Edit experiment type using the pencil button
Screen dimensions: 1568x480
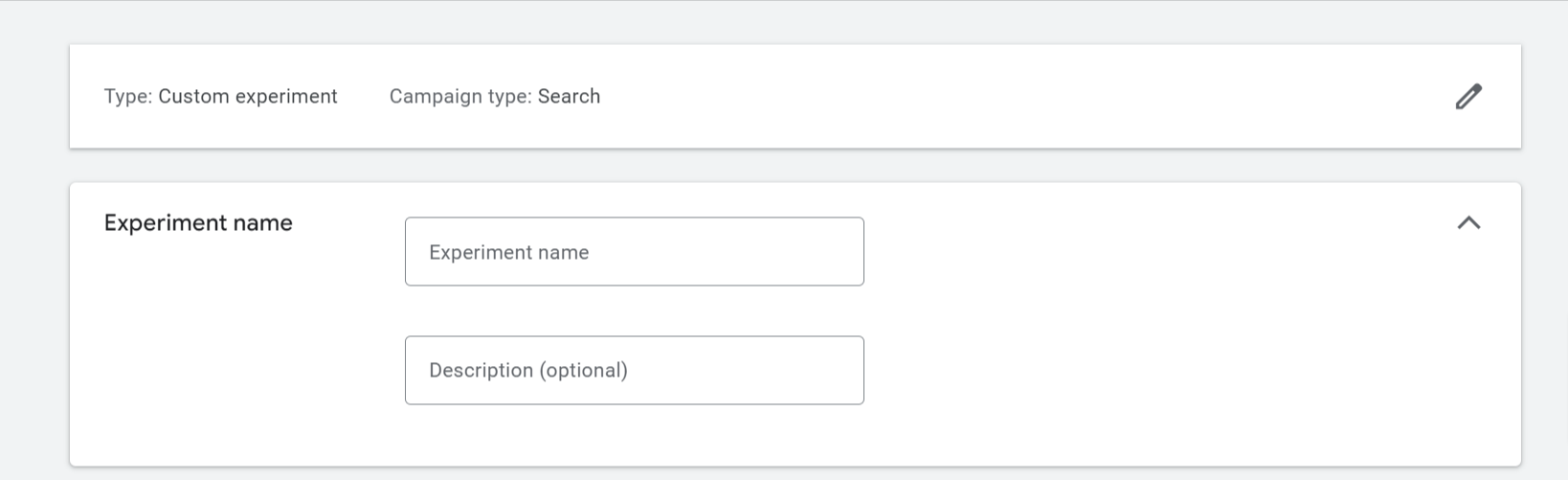[x=1468, y=97]
